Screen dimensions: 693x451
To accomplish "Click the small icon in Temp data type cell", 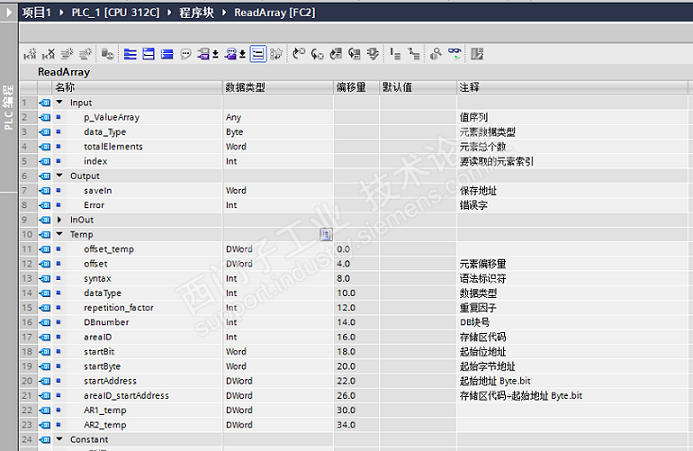I will click(x=326, y=234).
